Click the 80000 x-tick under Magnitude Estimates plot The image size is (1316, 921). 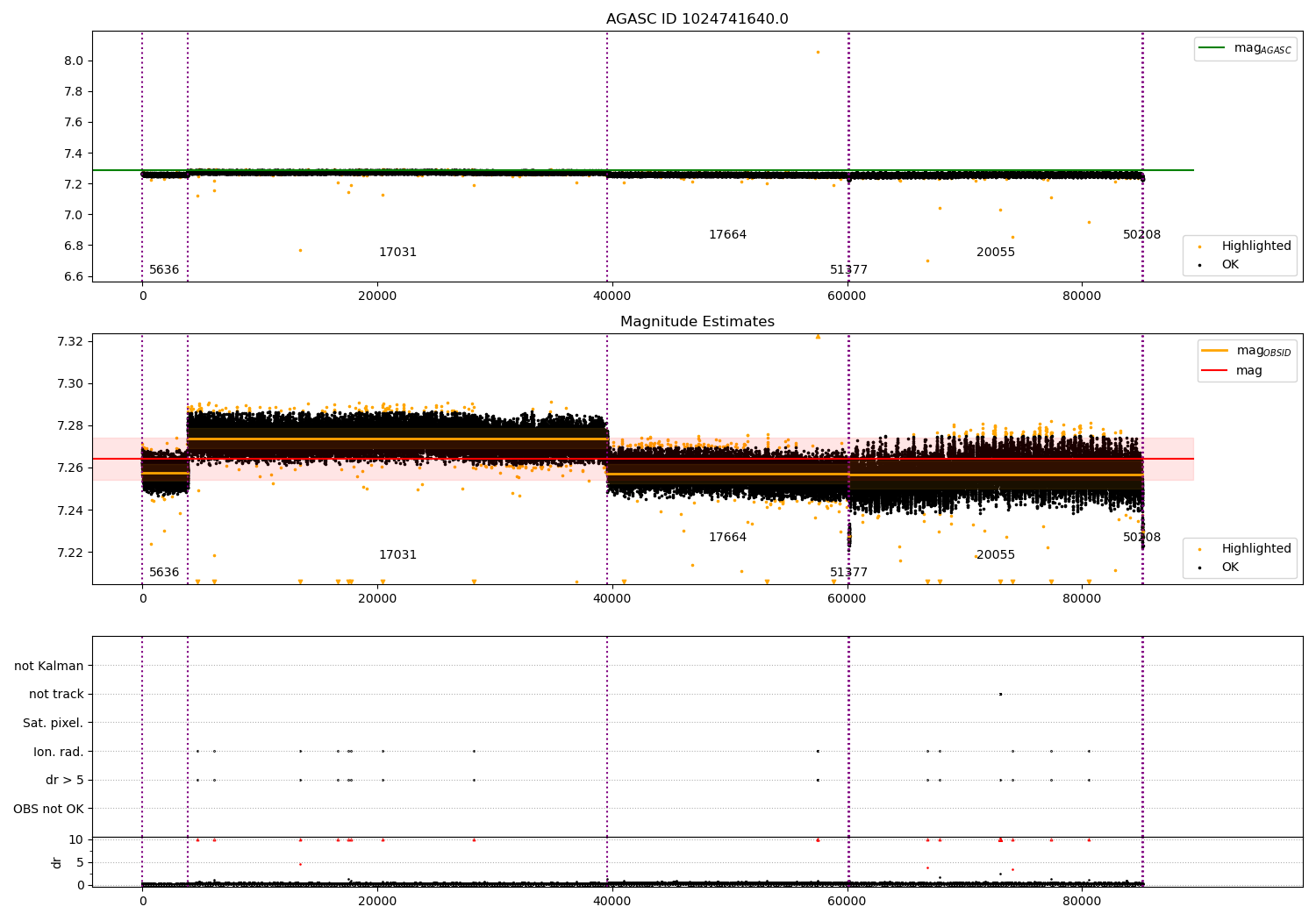tap(1082, 599)
